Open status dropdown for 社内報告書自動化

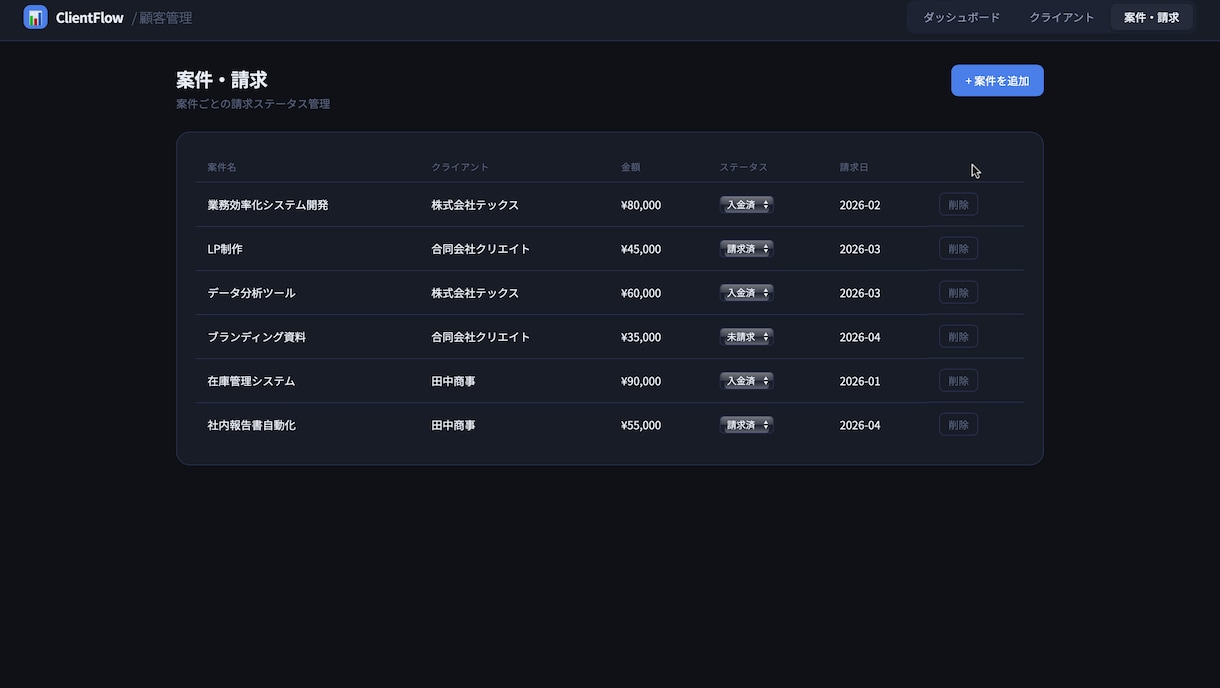(x=746, y=425)
